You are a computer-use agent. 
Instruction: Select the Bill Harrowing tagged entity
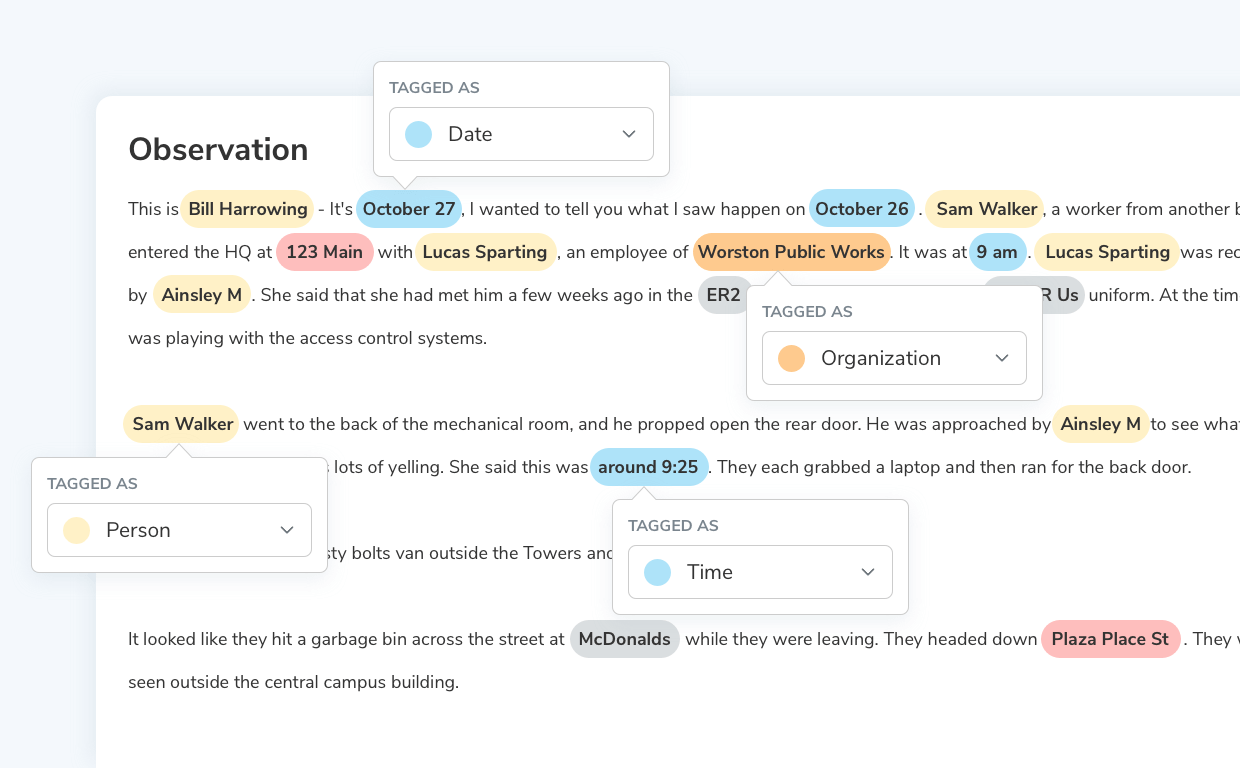[247, 209]
